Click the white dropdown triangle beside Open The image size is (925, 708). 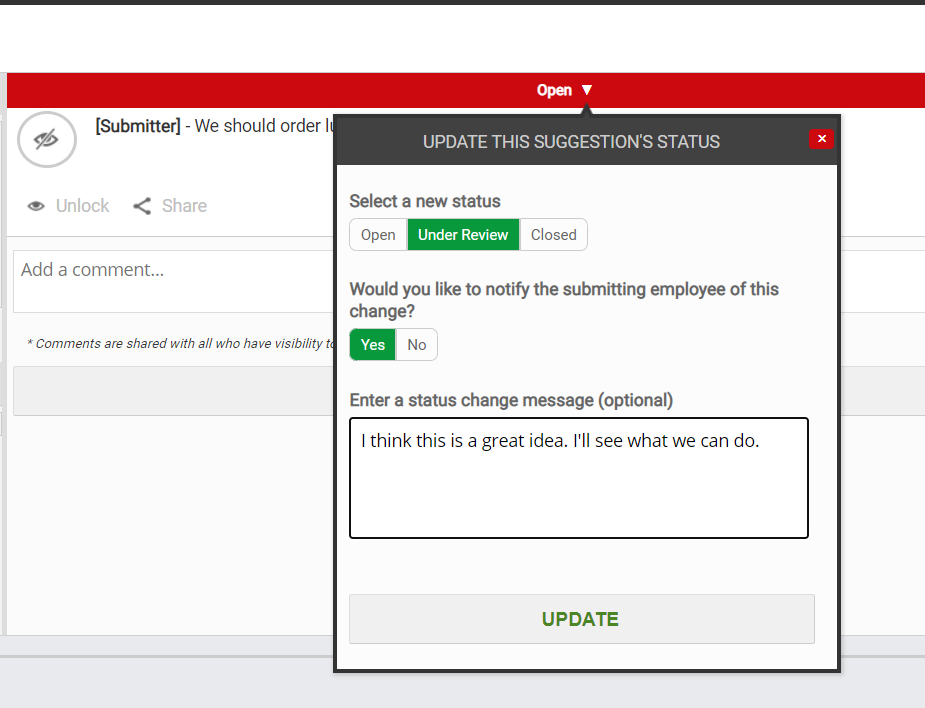click(588, 90)
